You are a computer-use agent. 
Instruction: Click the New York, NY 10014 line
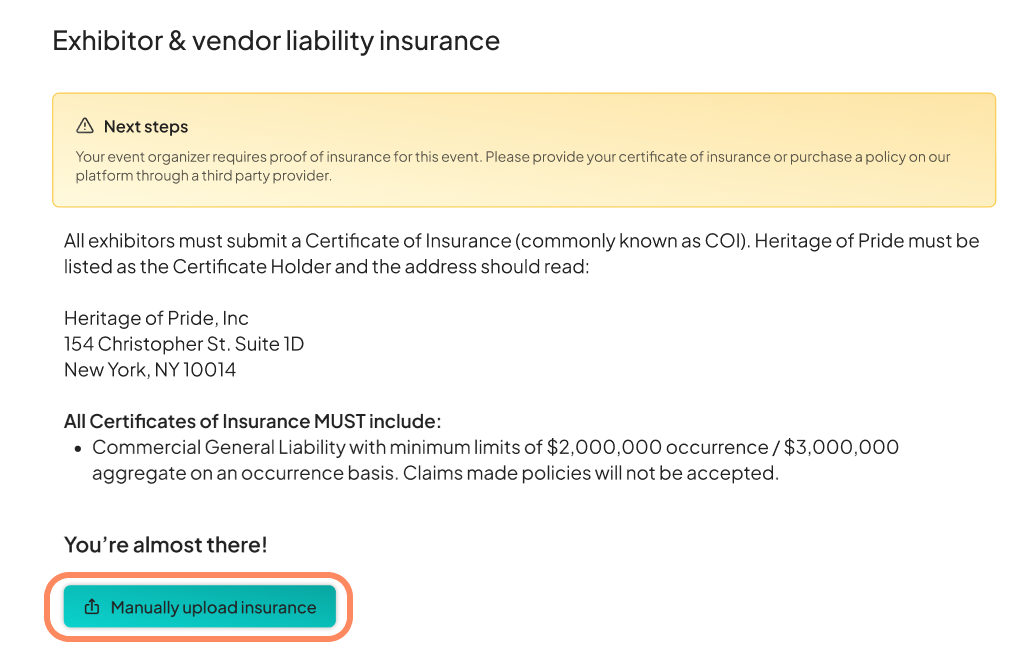pyautogui.click(x=150, y=370)
